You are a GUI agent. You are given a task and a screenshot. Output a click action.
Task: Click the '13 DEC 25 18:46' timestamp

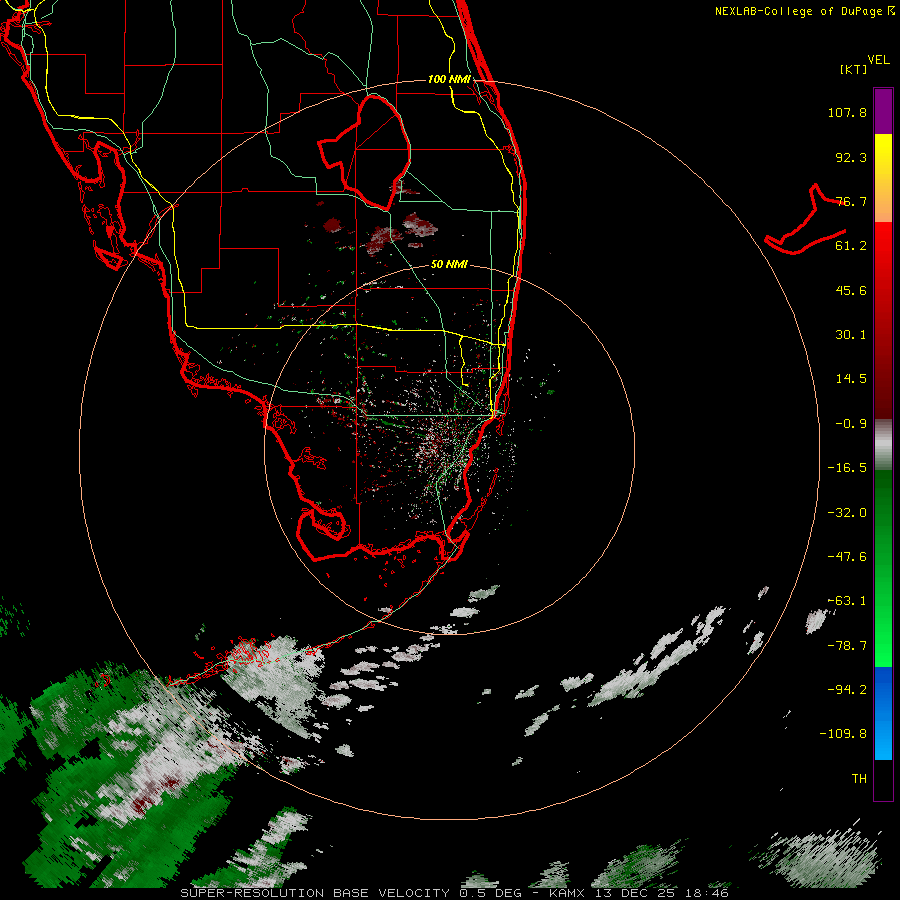(x=661, y=893)
